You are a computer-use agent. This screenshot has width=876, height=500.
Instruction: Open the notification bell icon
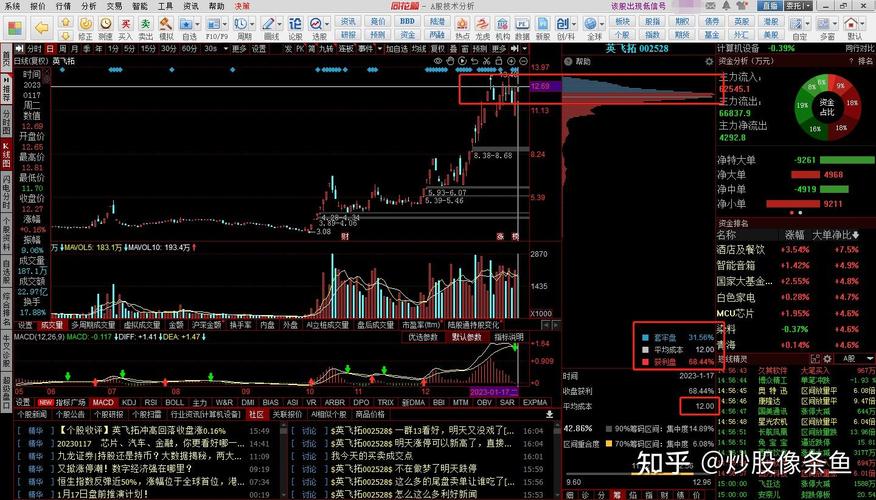pyautogui.click(x=726, y=6)
